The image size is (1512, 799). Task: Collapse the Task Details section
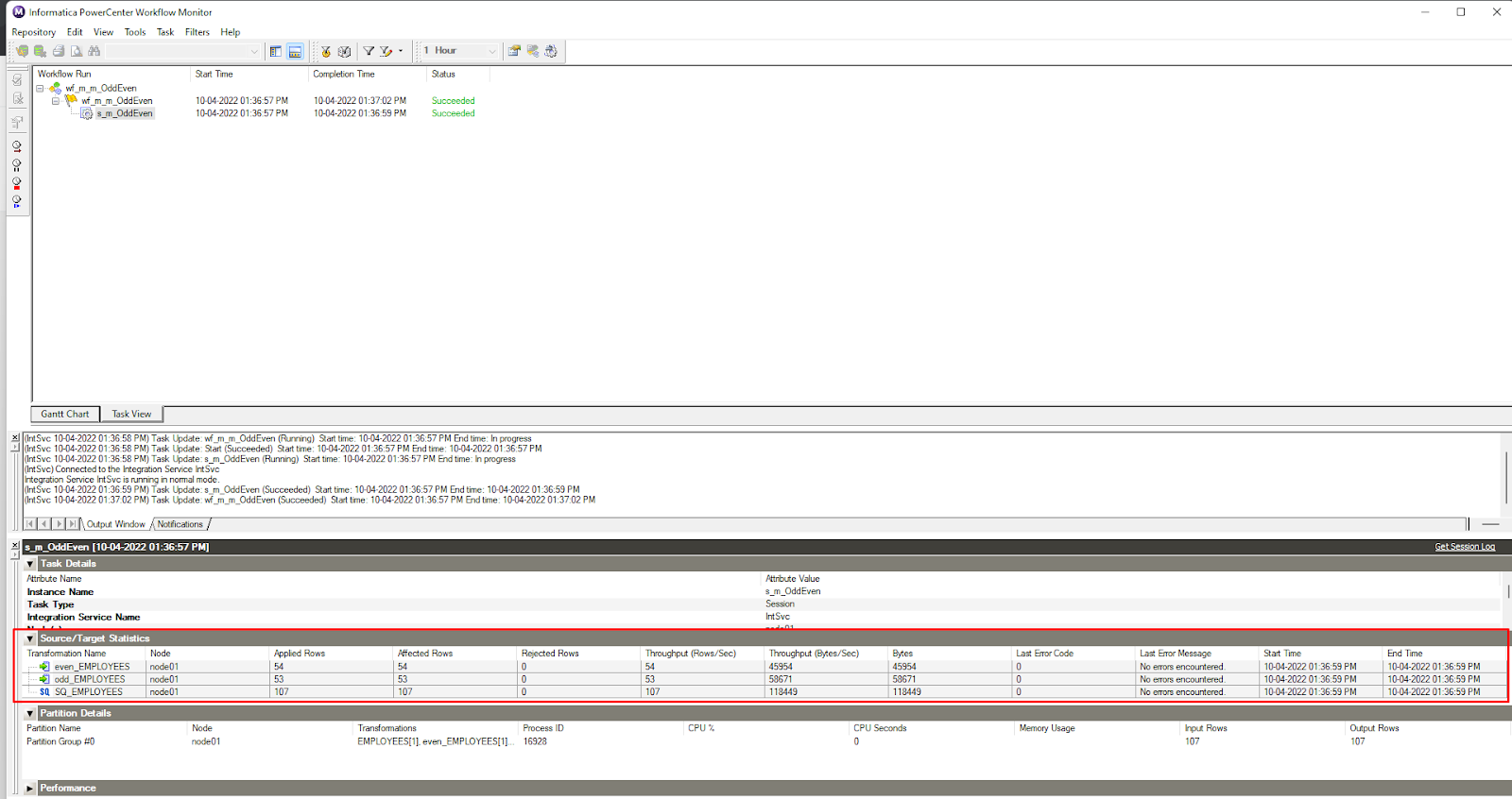(x=30, y=564)
